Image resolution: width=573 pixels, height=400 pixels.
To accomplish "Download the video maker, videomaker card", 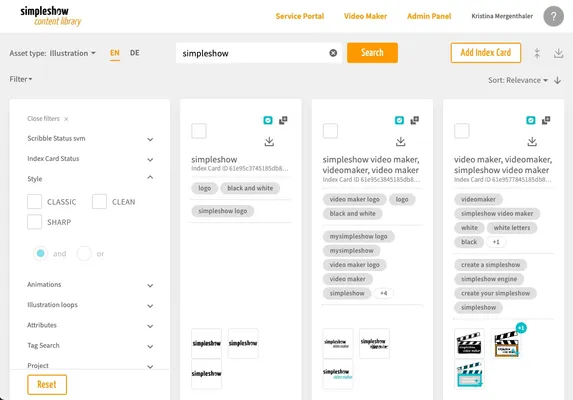I will tap(532, 141).
